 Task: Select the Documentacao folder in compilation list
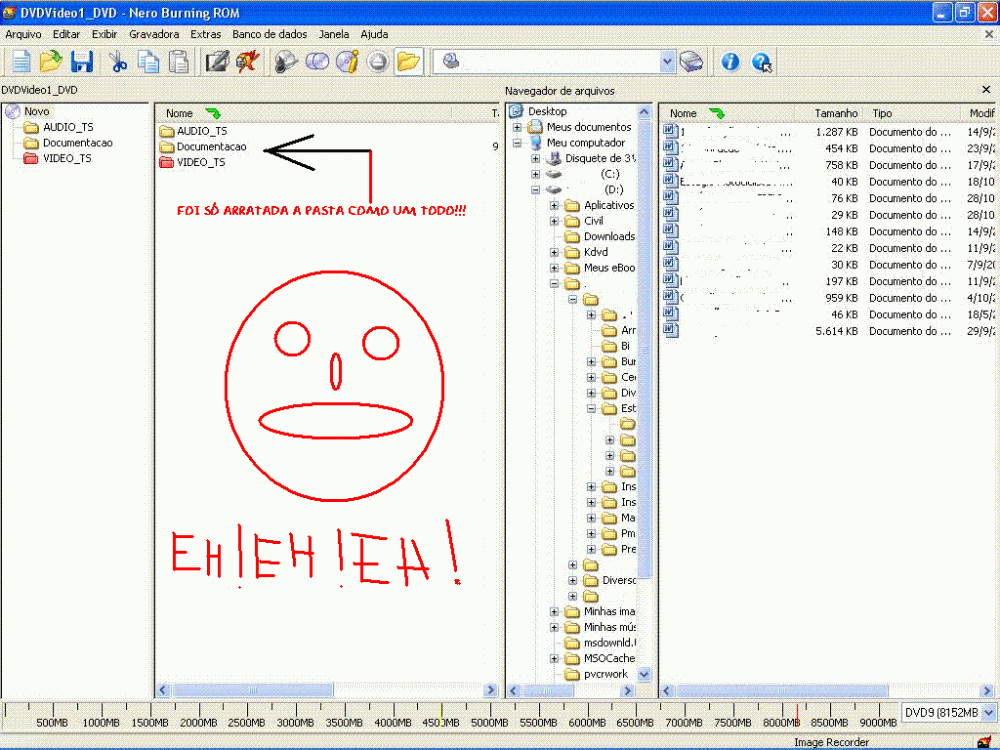tap(211, 147)
